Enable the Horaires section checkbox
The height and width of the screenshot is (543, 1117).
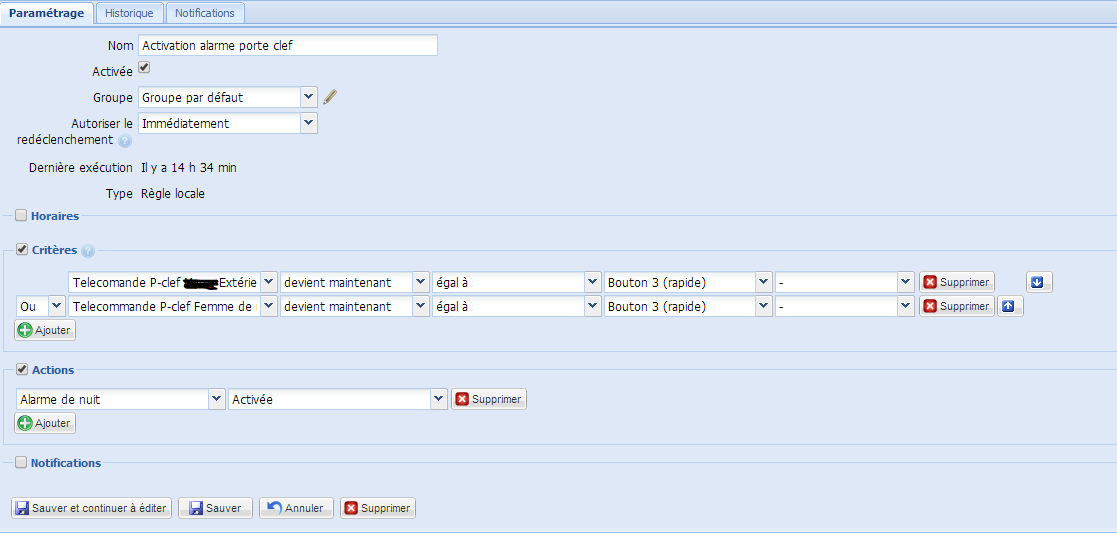tap(21, 215)
